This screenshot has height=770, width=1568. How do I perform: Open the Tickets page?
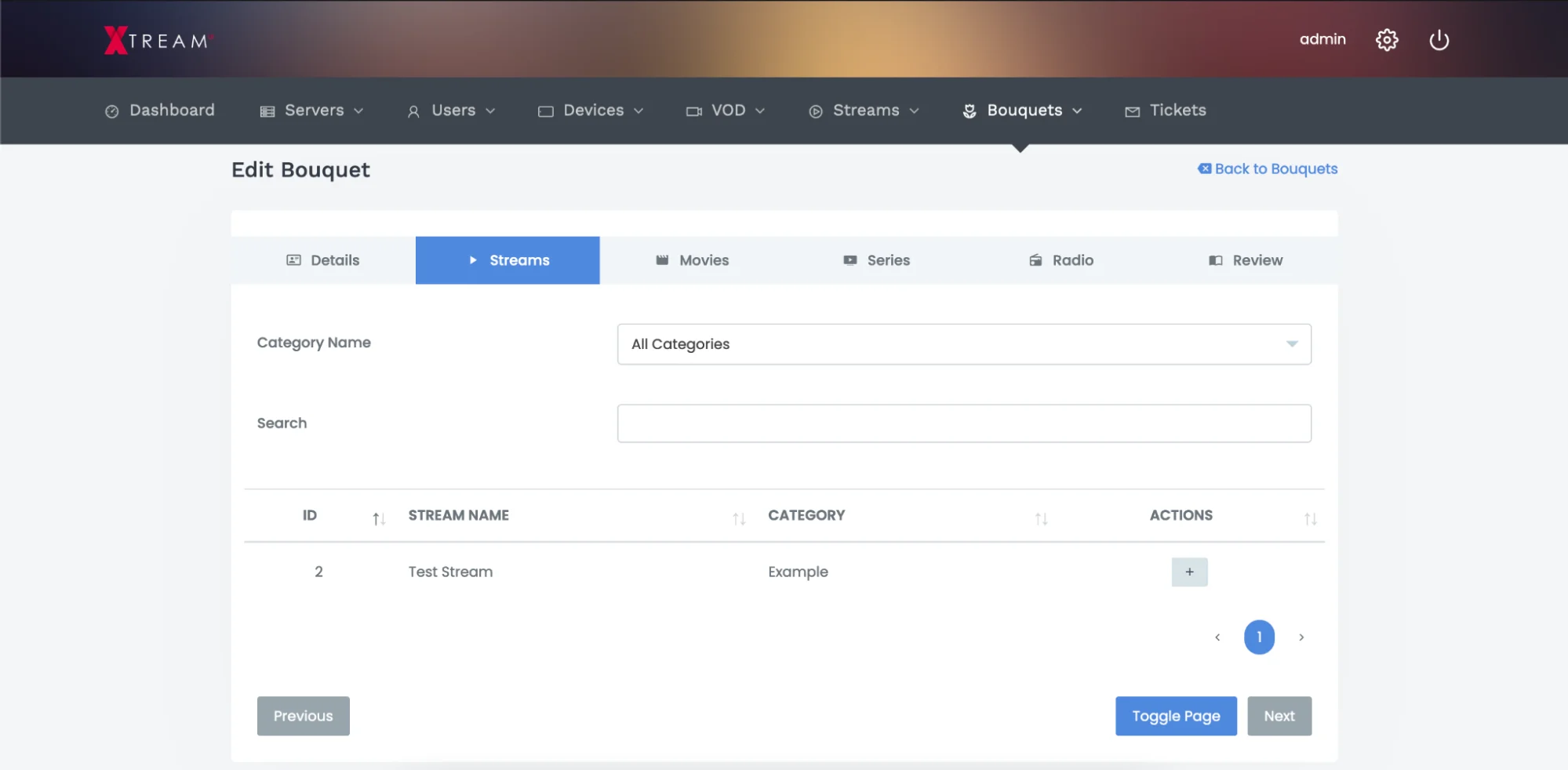1166,111
